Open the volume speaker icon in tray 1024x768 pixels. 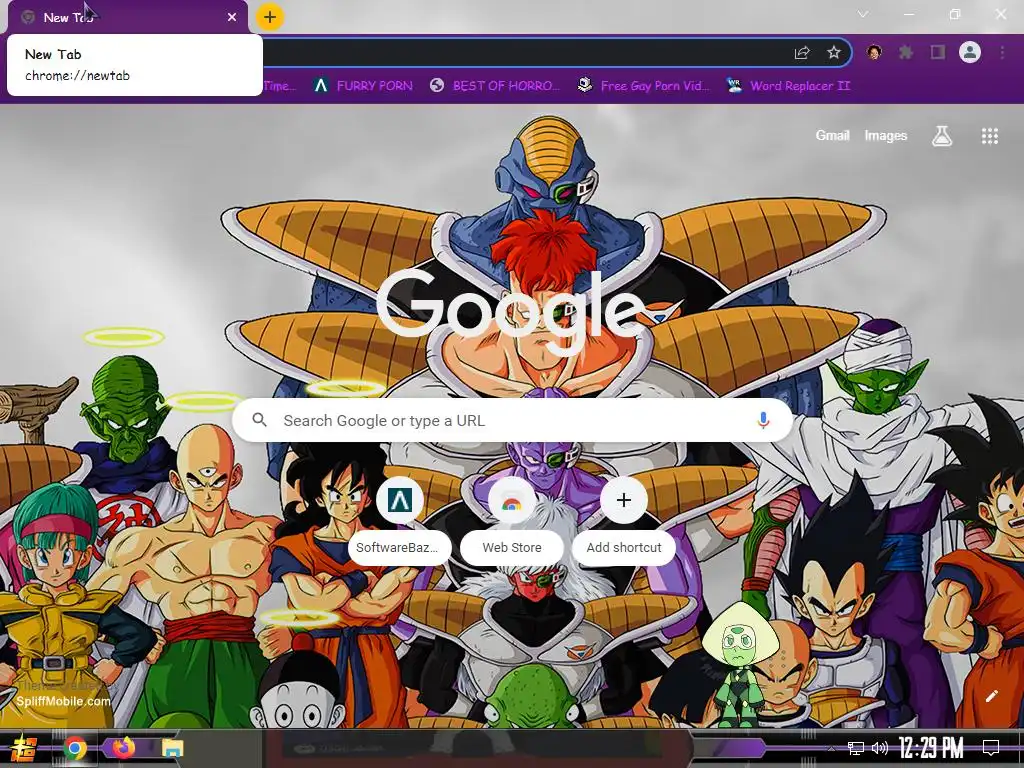tap(880, 748)
